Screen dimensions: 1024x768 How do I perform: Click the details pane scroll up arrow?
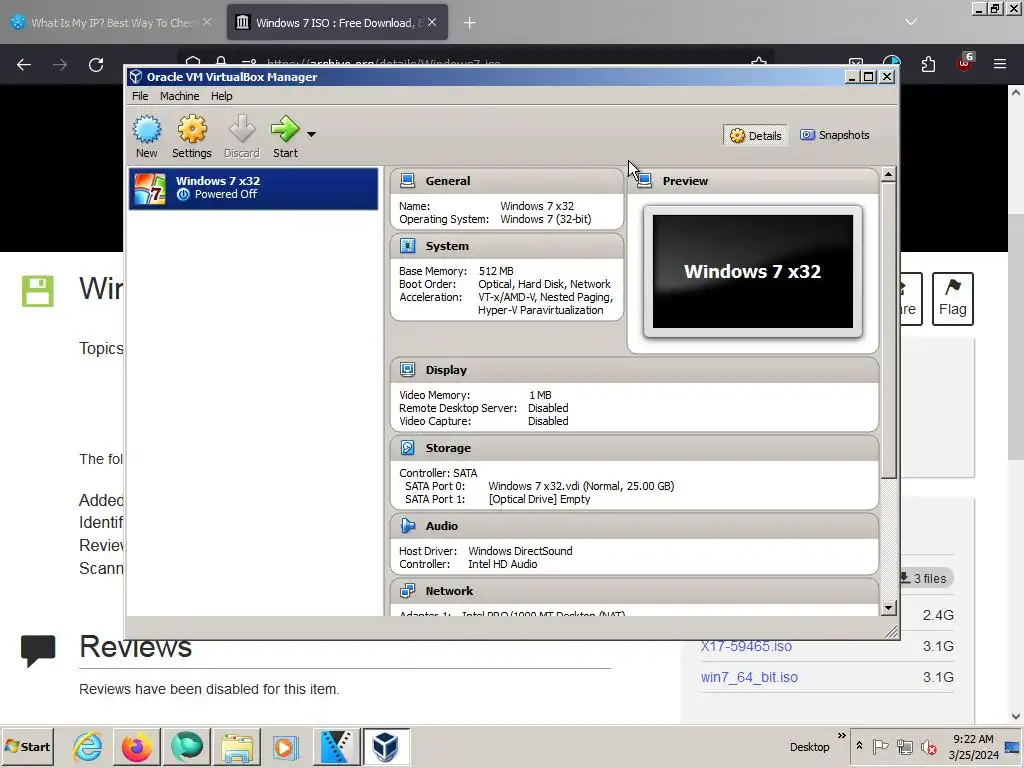tap(888, 174)
